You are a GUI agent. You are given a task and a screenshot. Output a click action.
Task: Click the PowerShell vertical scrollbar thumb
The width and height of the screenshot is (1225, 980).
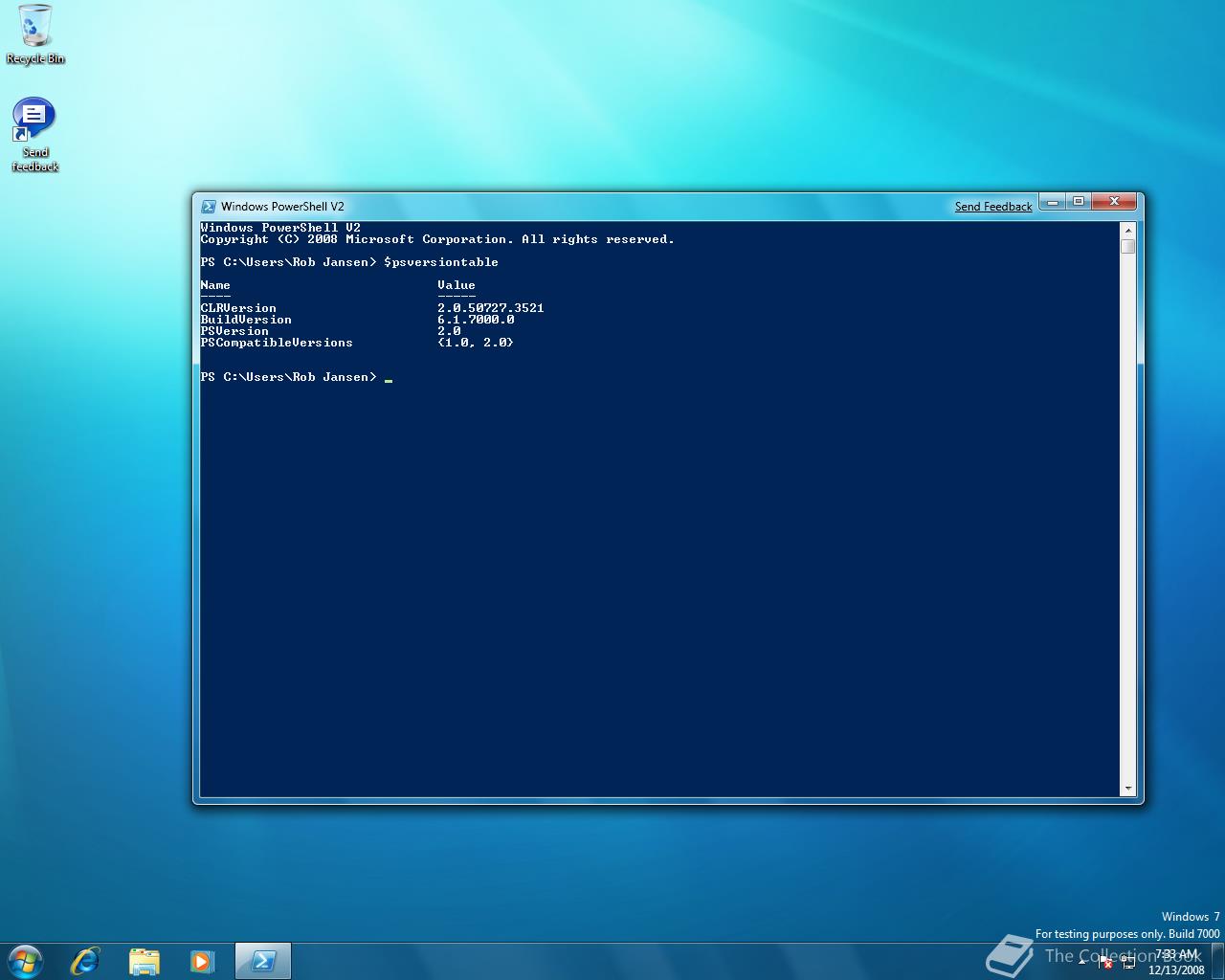pyautogui.click(x=1128, y=246)
